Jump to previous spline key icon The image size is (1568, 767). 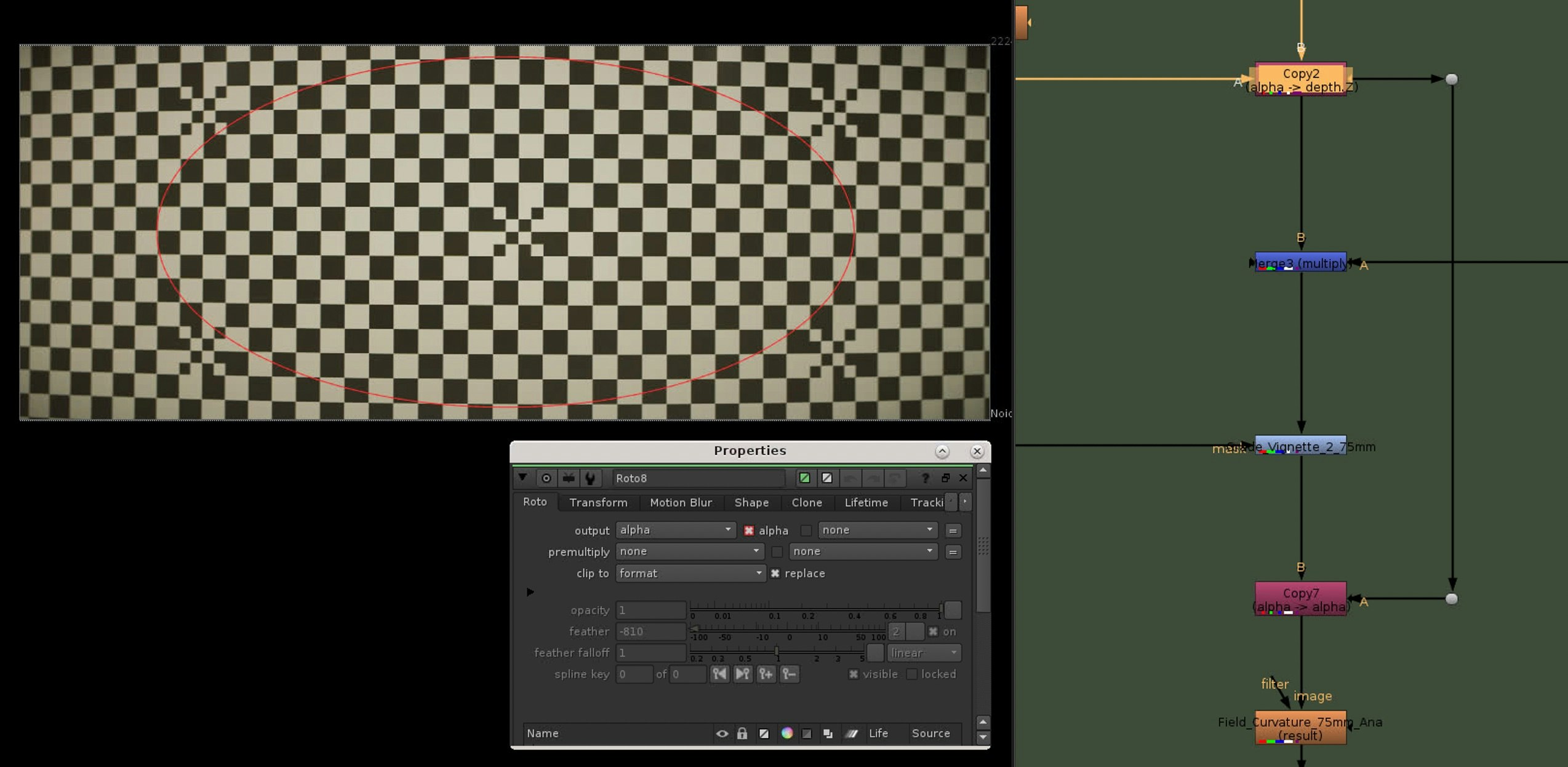tap(719, 674)
